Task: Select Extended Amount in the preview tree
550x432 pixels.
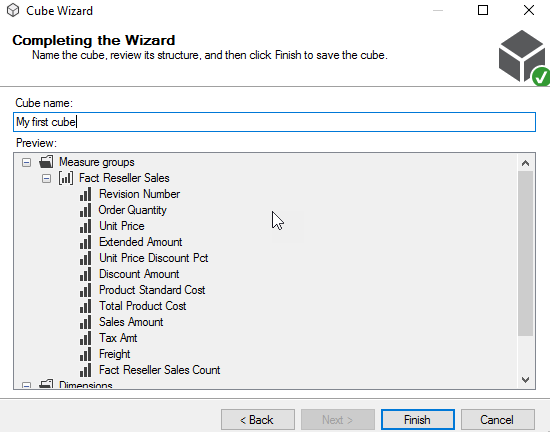Action: tap(140, 242)
